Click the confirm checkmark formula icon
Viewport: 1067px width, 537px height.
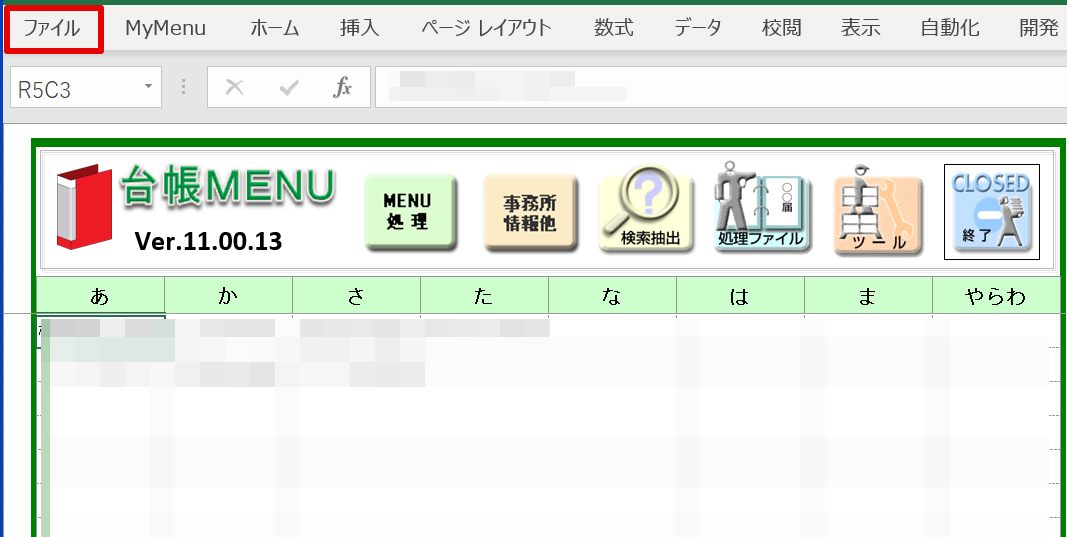(x=289, y=88)
